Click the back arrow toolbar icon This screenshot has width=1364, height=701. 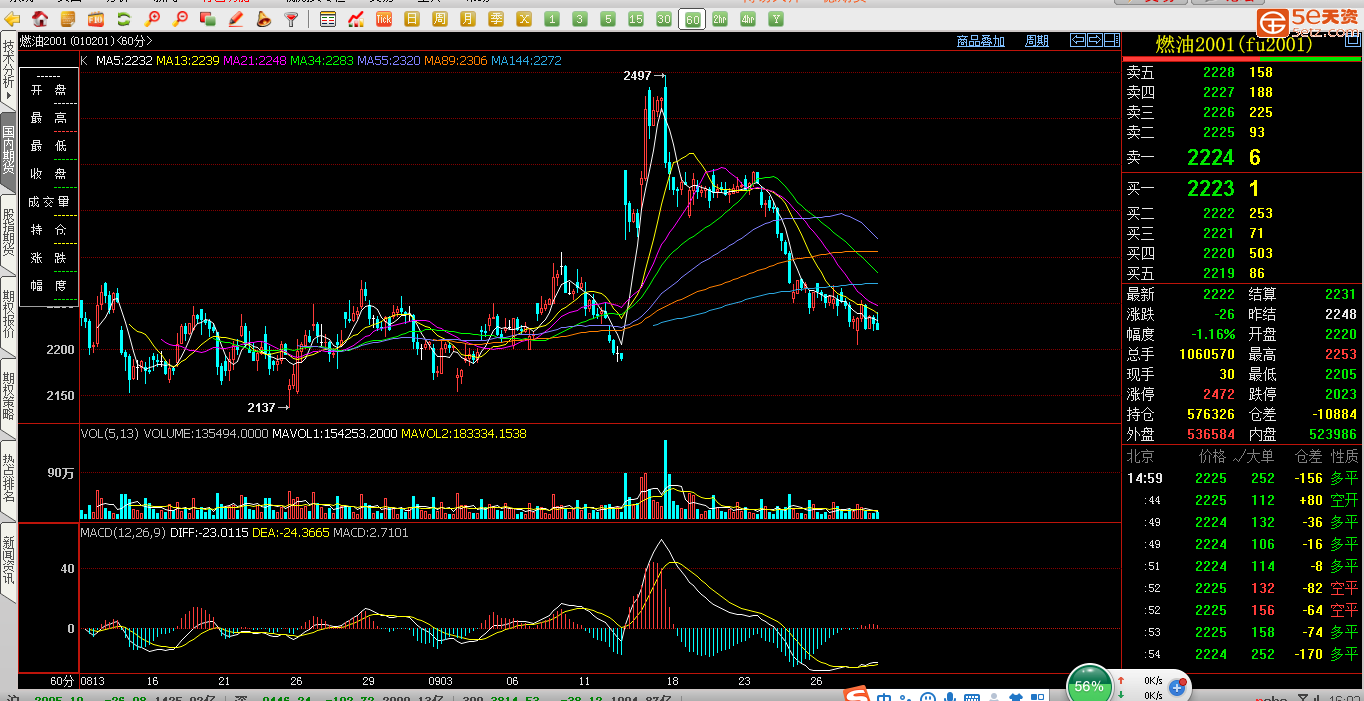click(x=13, y=19)
